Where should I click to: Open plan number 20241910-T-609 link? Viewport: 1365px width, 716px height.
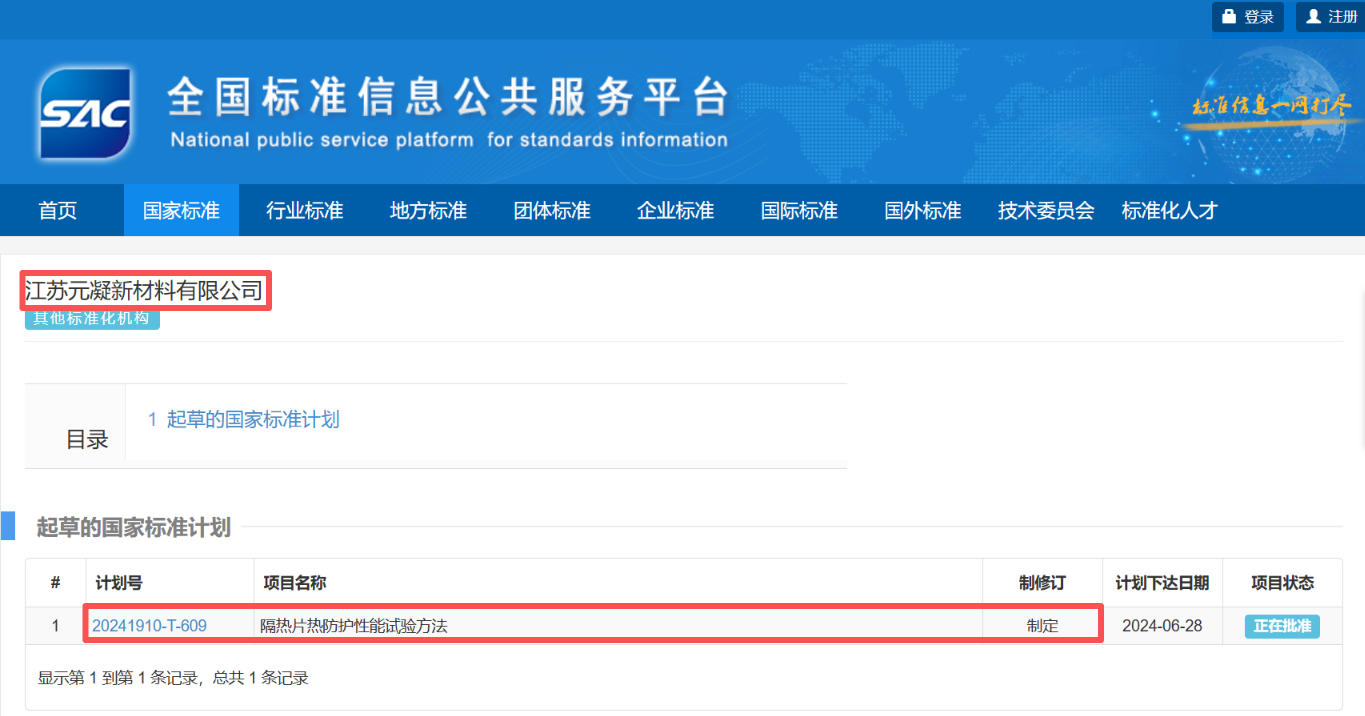point(150,626)
